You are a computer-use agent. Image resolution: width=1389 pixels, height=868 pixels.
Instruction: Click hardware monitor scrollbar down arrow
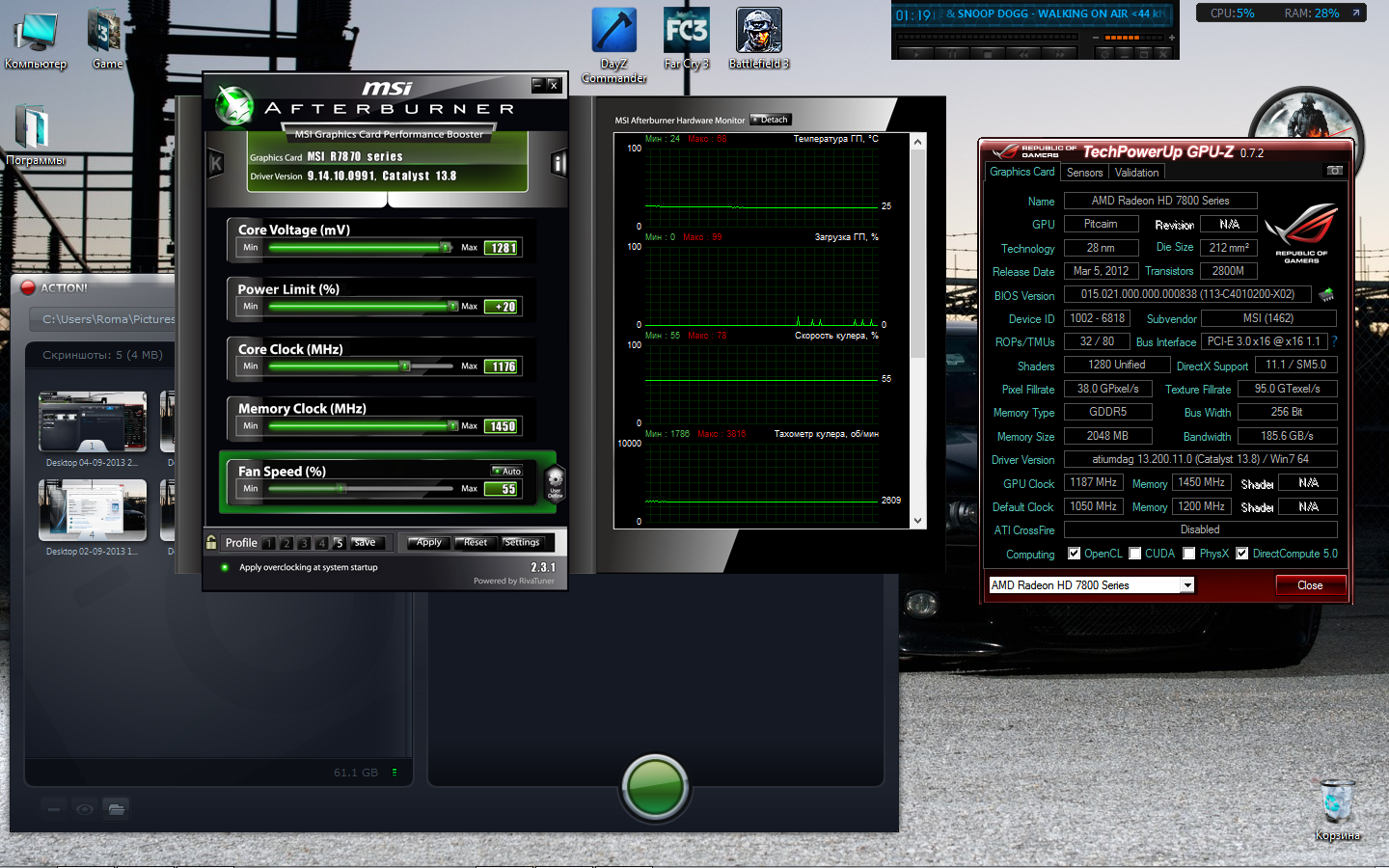coord(917,521)
